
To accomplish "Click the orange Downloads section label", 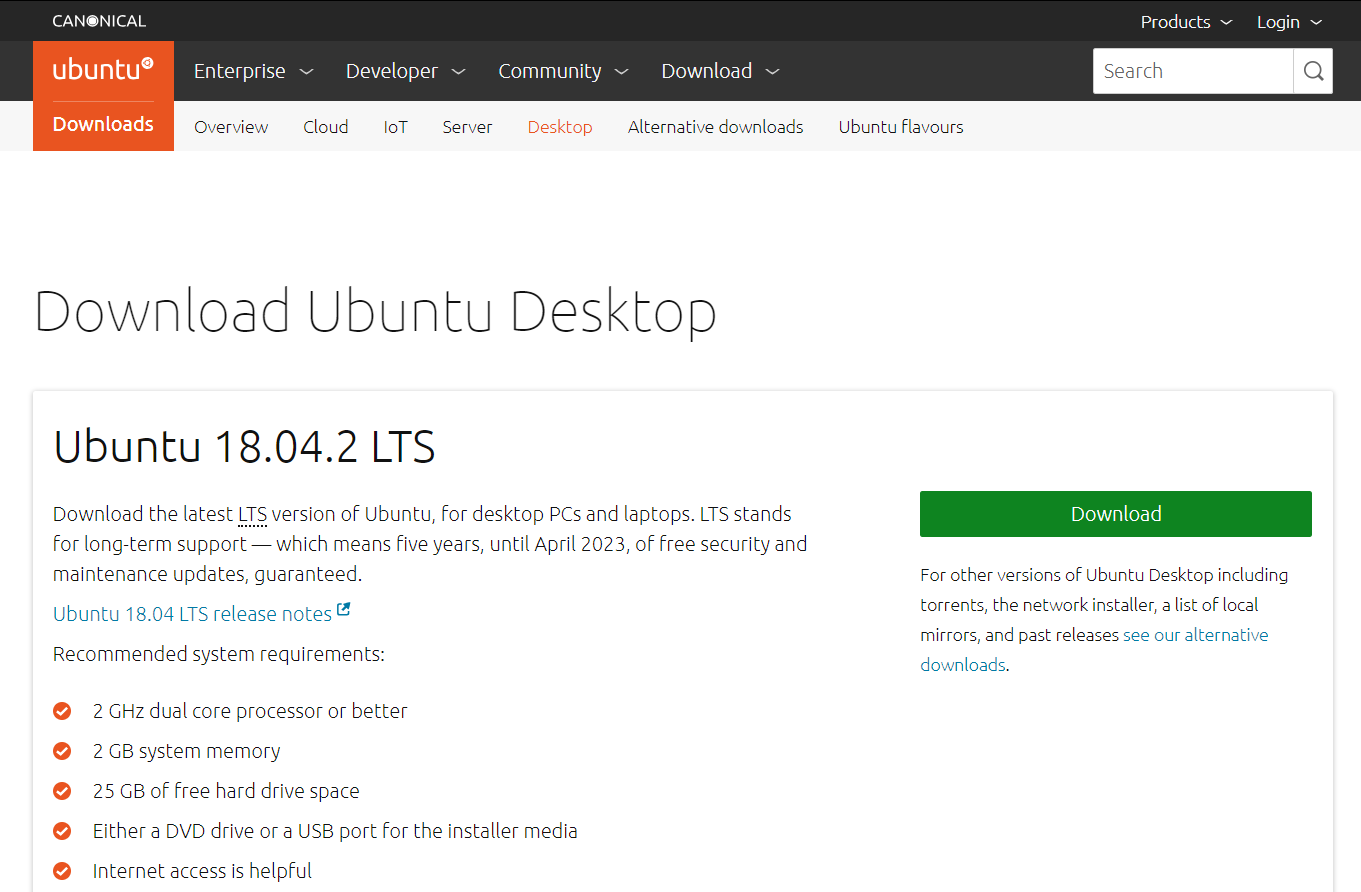I will coord(103,124).
